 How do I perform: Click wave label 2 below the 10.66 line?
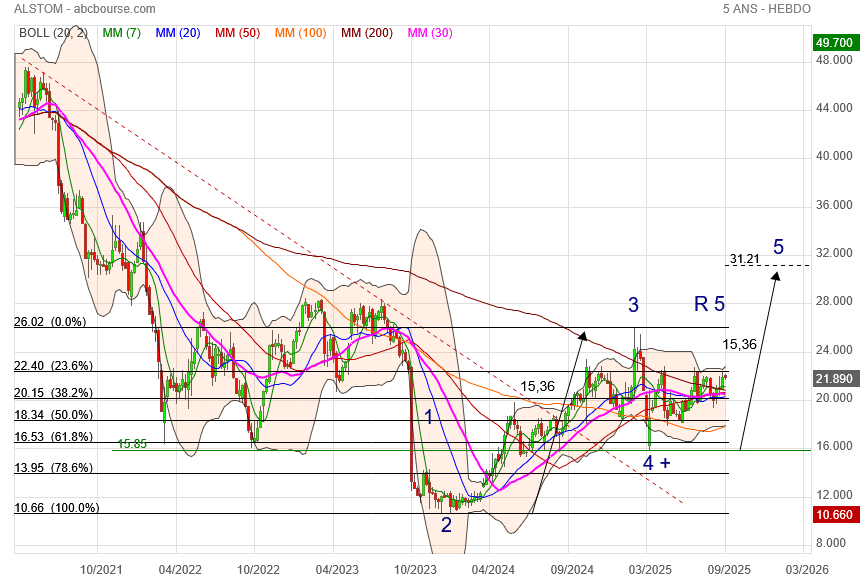[446, 525]
